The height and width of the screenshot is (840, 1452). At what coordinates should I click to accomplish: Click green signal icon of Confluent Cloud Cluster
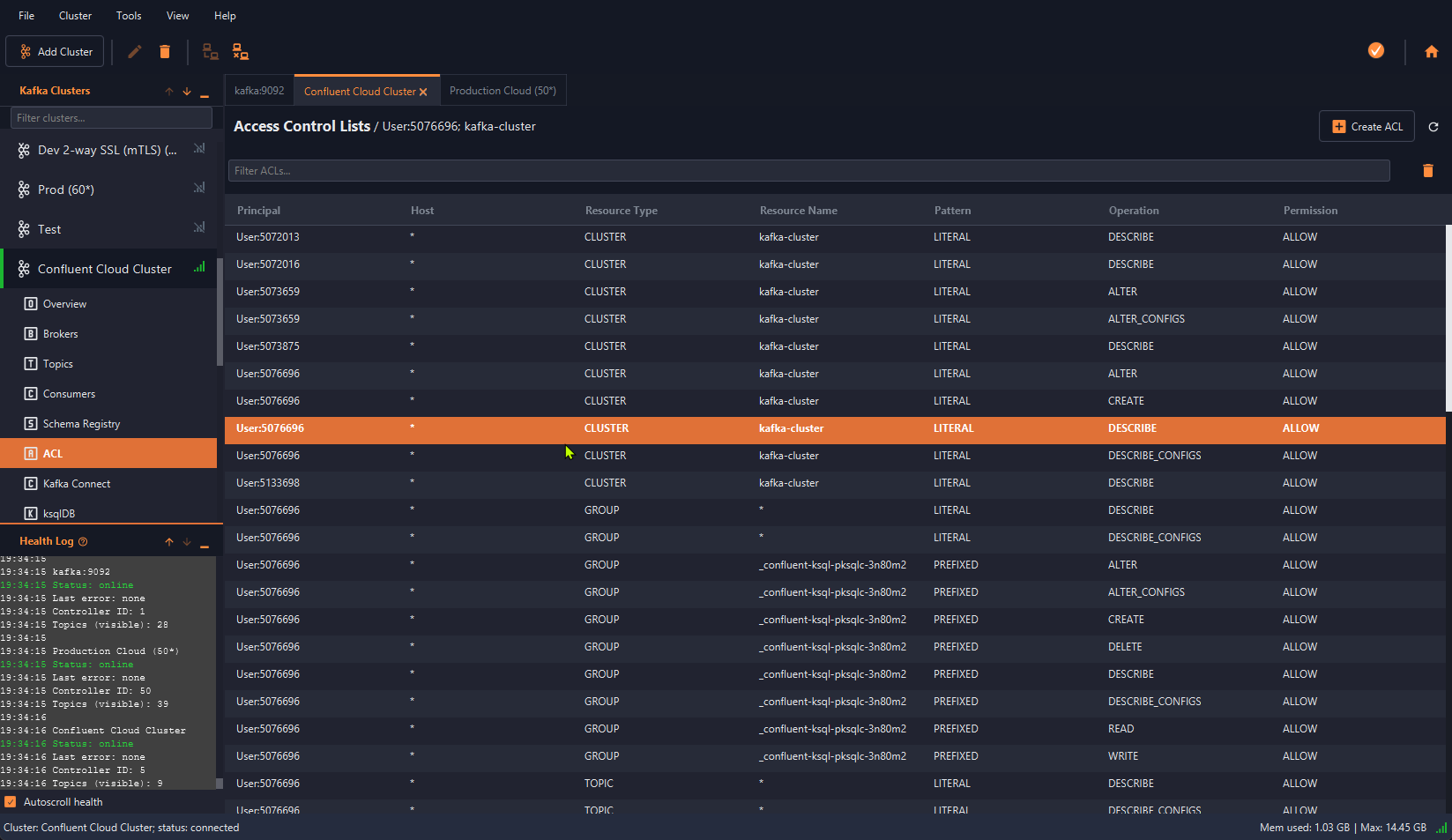click(x=199, y=267)
